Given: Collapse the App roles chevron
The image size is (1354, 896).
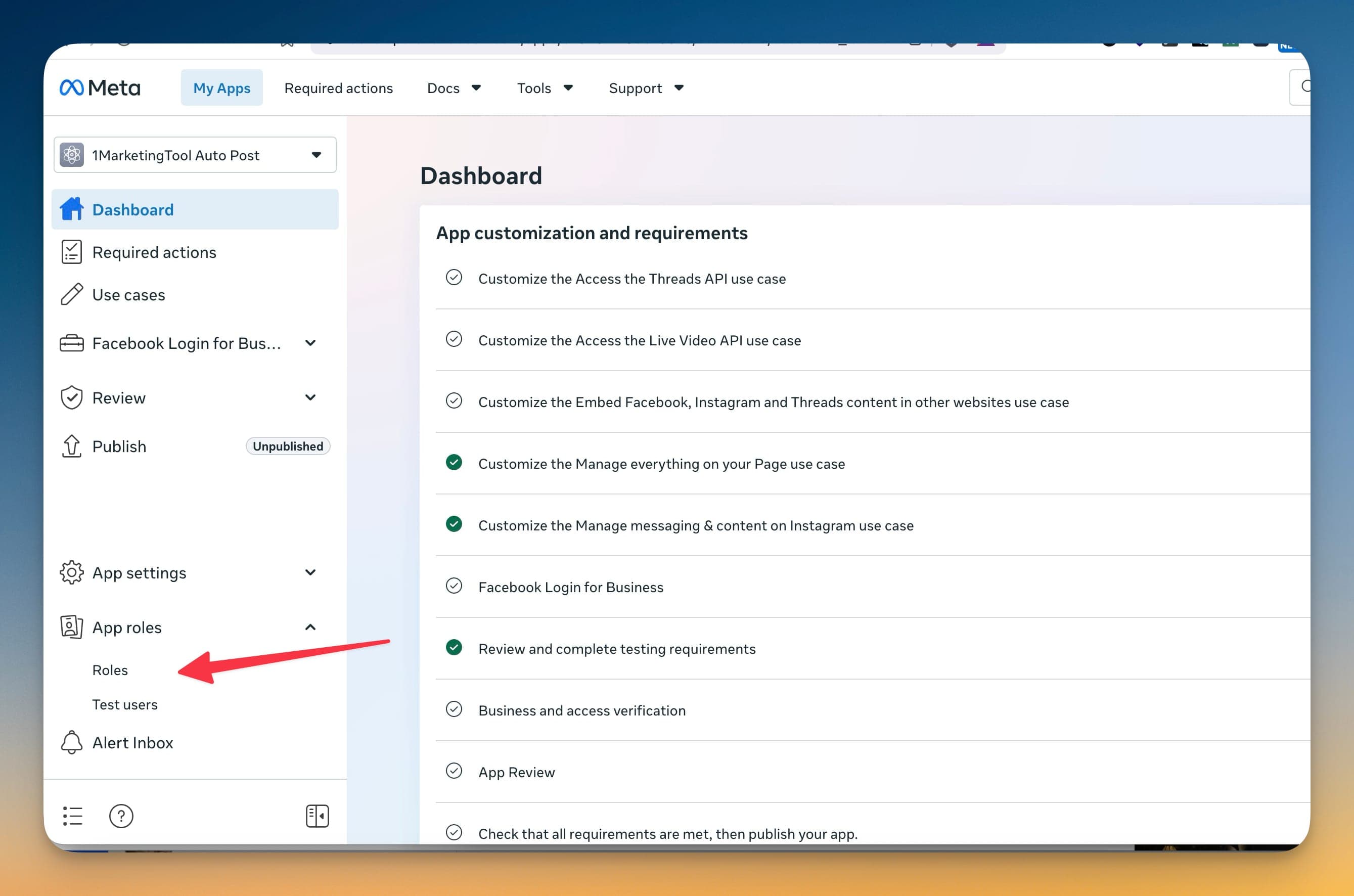Looking at the screenshot, I should [x=310, y=627].
